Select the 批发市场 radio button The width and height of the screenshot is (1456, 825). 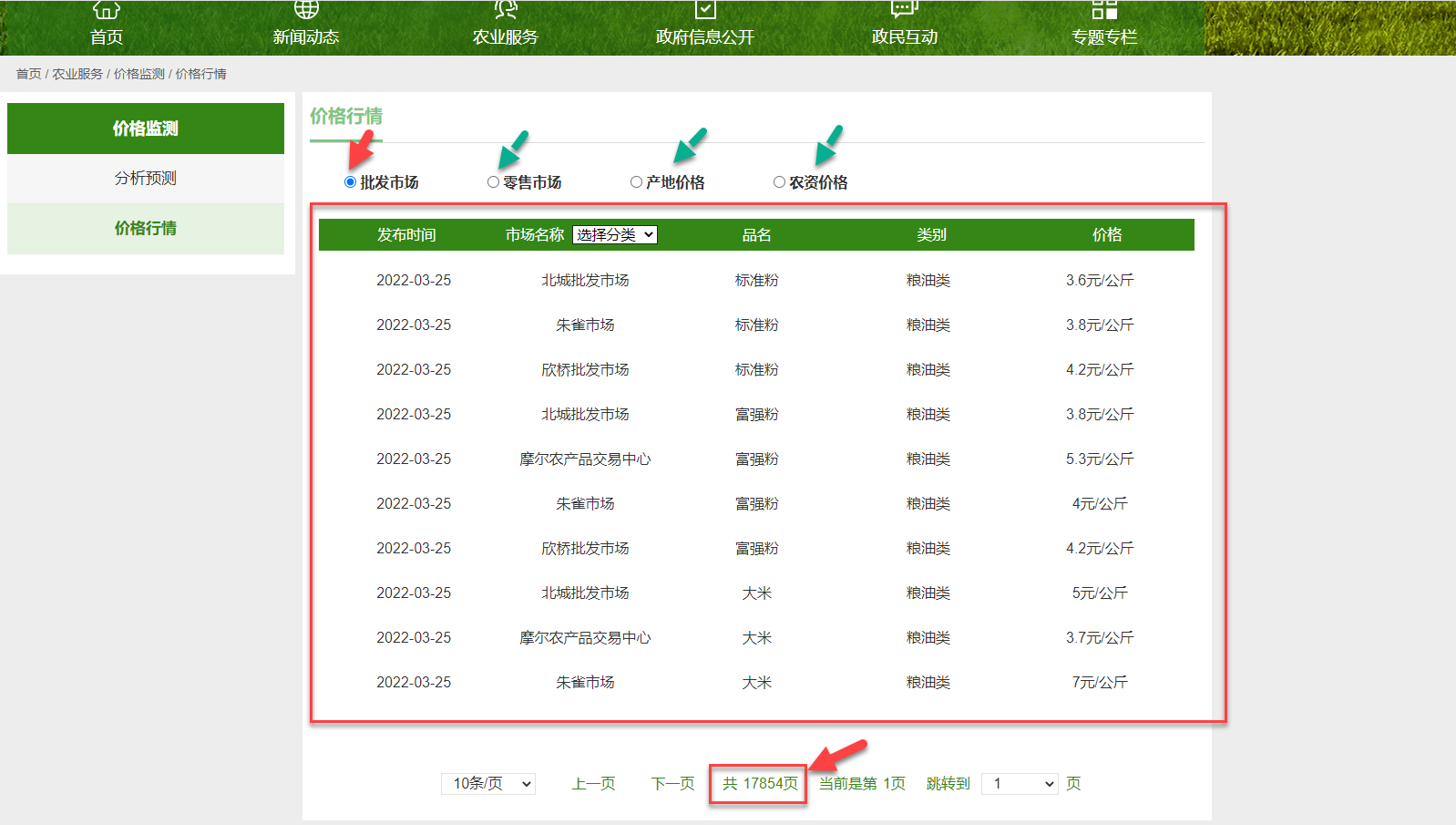(350, 182)
